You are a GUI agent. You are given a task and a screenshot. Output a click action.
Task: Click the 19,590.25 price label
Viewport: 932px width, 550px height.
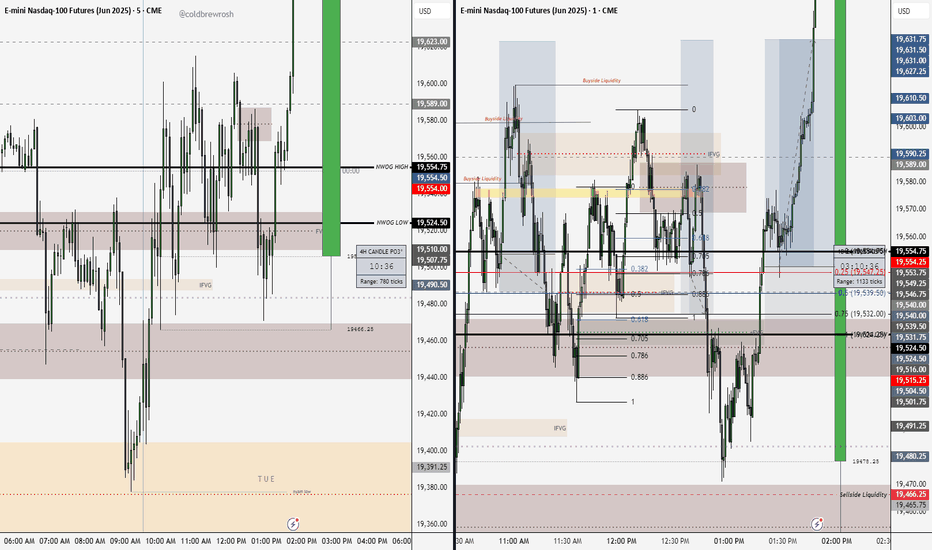coord(911,154)
